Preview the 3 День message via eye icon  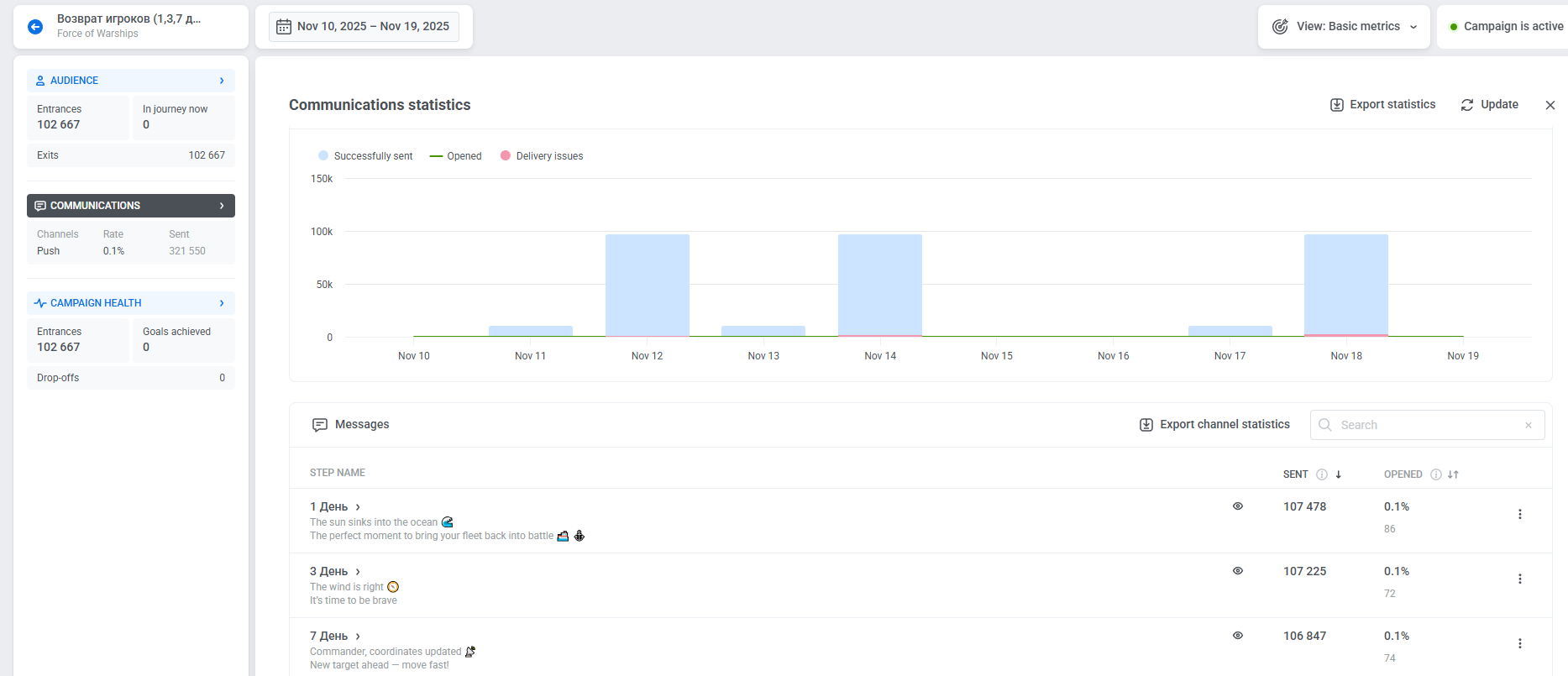(1238, 571)
